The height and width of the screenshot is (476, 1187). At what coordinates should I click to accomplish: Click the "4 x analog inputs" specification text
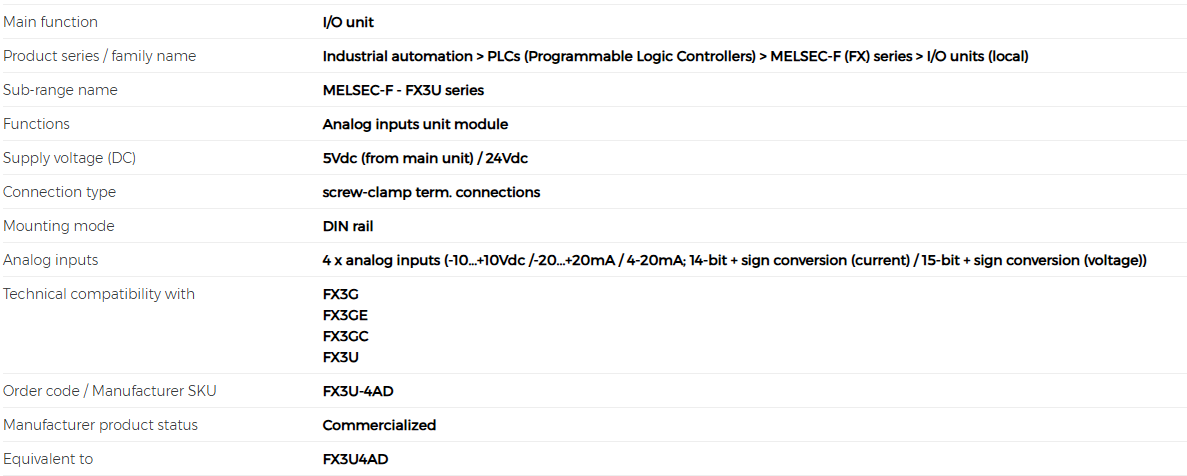[x=734, y=260]
